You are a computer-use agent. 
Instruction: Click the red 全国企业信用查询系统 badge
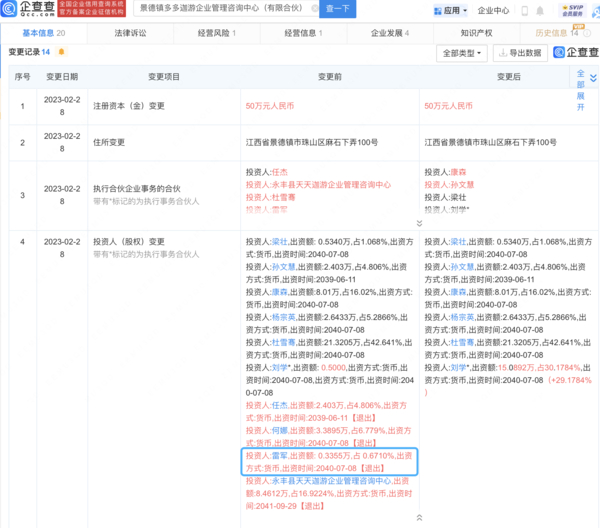click(x=91, y=8)
